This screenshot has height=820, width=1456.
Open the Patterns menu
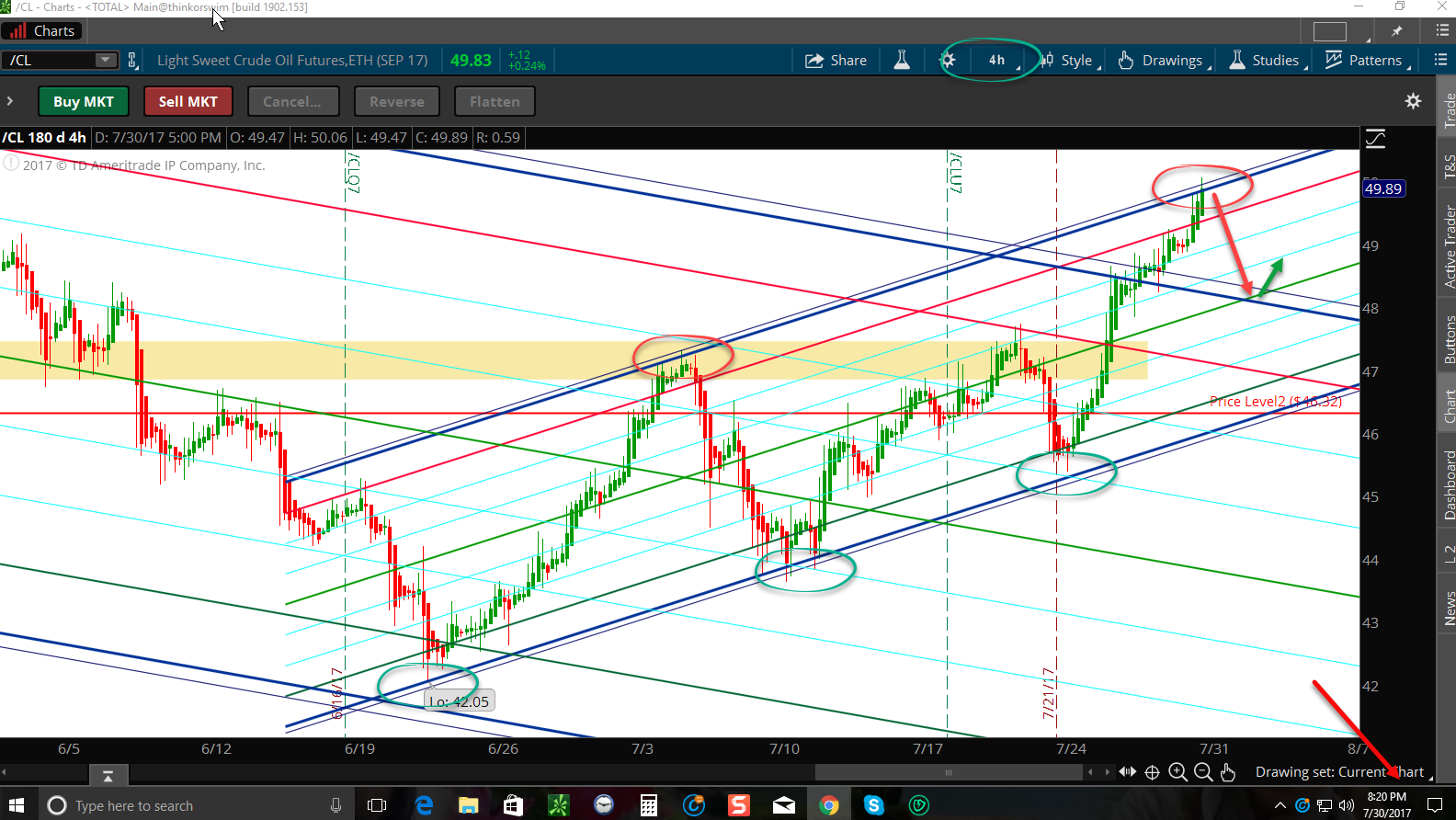(1367, 61)
